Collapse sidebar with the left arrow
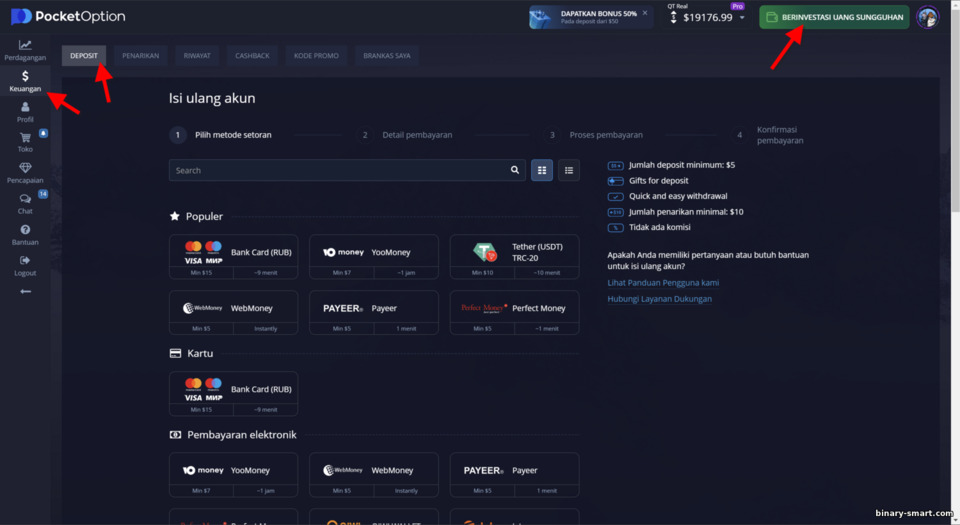 [x=25, y=291]
